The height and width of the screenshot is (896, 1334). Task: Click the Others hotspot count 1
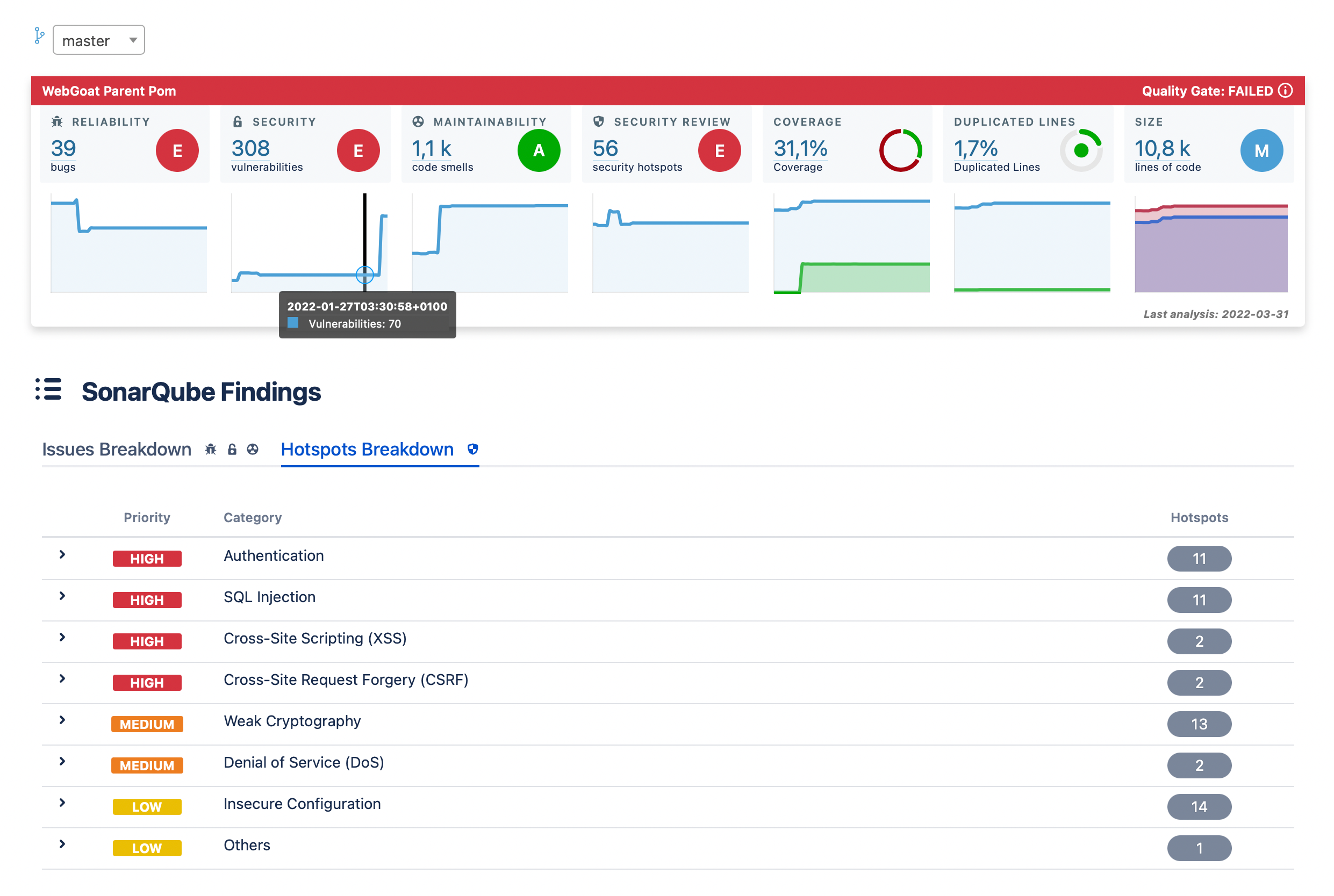tap(1199, 848)
